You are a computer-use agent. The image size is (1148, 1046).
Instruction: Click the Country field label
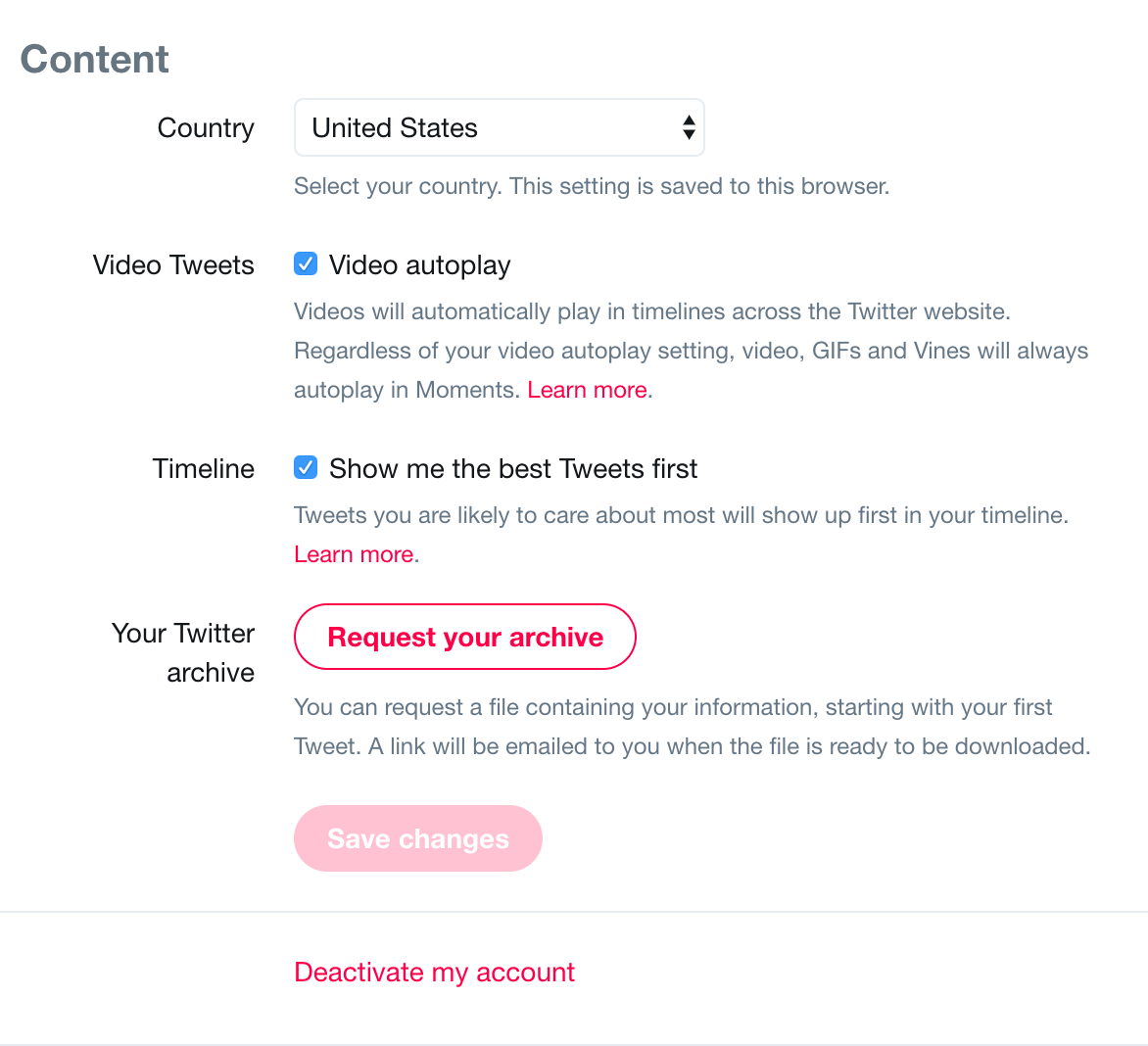[206, 128]
